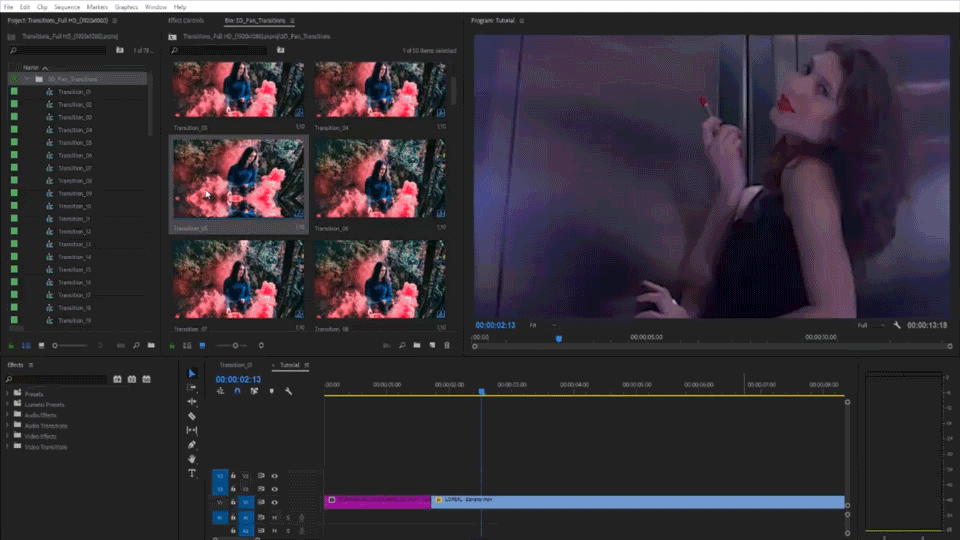Open the Fit zoom level dropdown
960x540 pixels.
tap(543, 325)
